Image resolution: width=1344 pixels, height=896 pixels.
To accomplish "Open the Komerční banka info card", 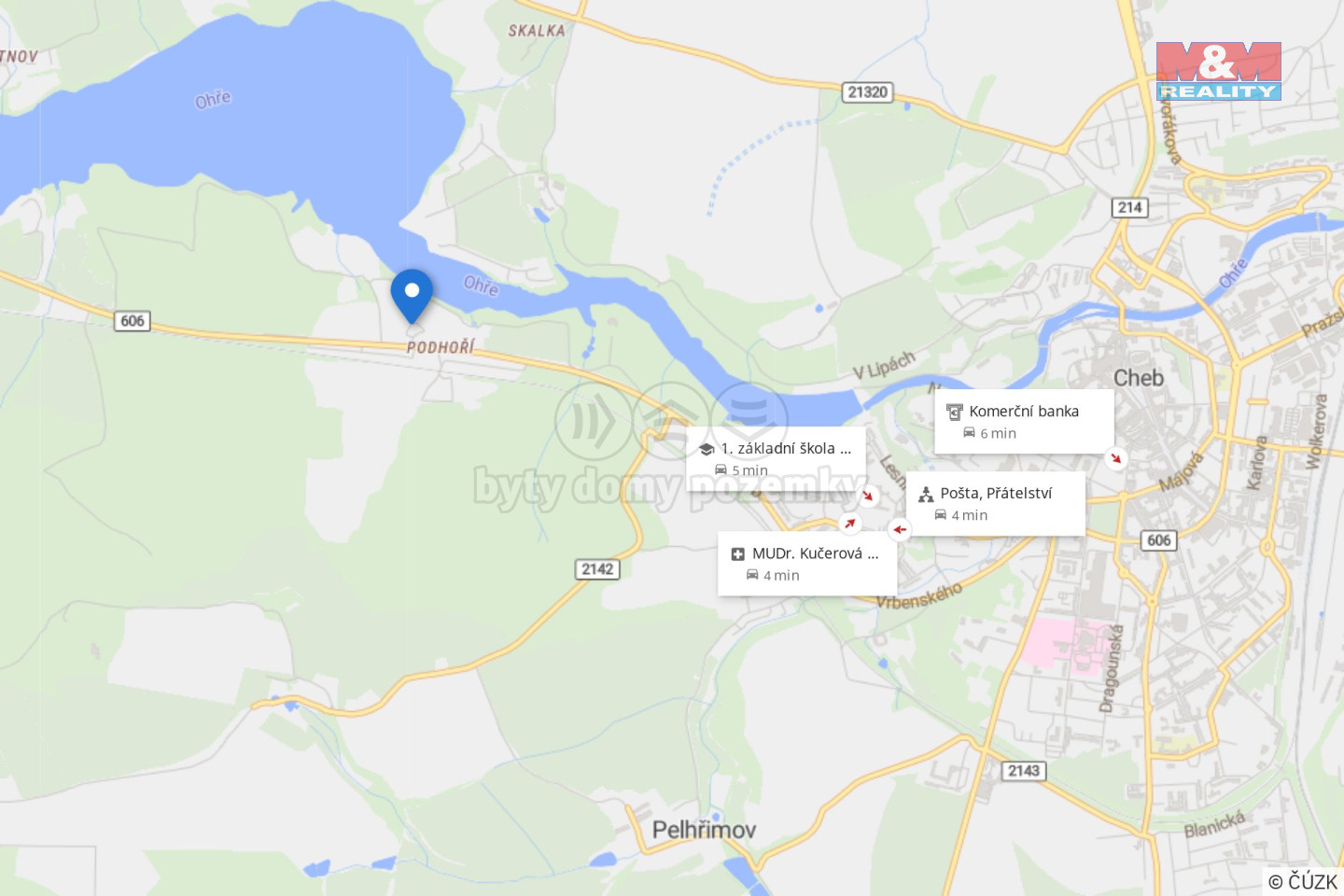I will [1024, 422].
